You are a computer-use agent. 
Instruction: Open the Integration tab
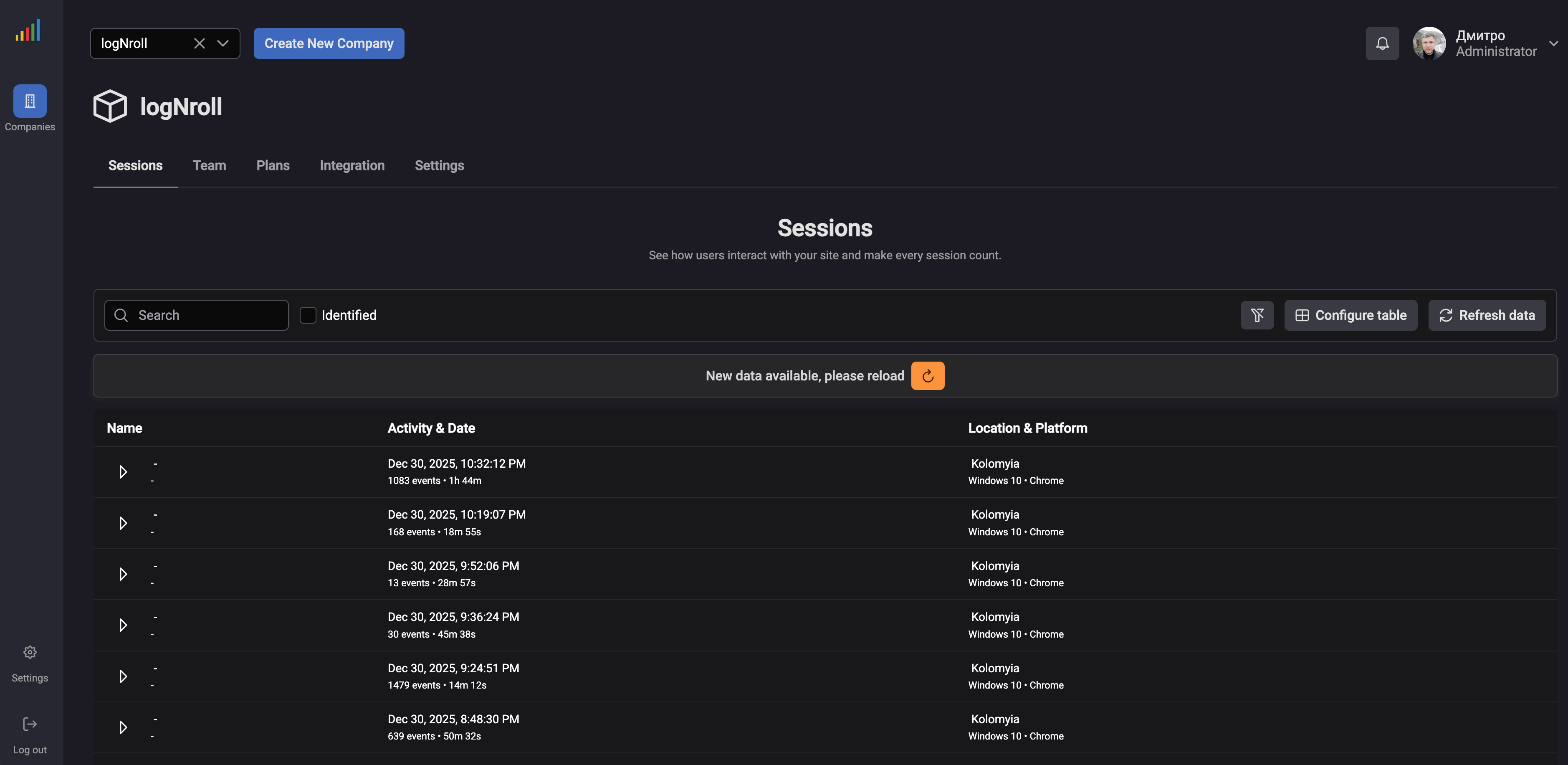(352, 166)
